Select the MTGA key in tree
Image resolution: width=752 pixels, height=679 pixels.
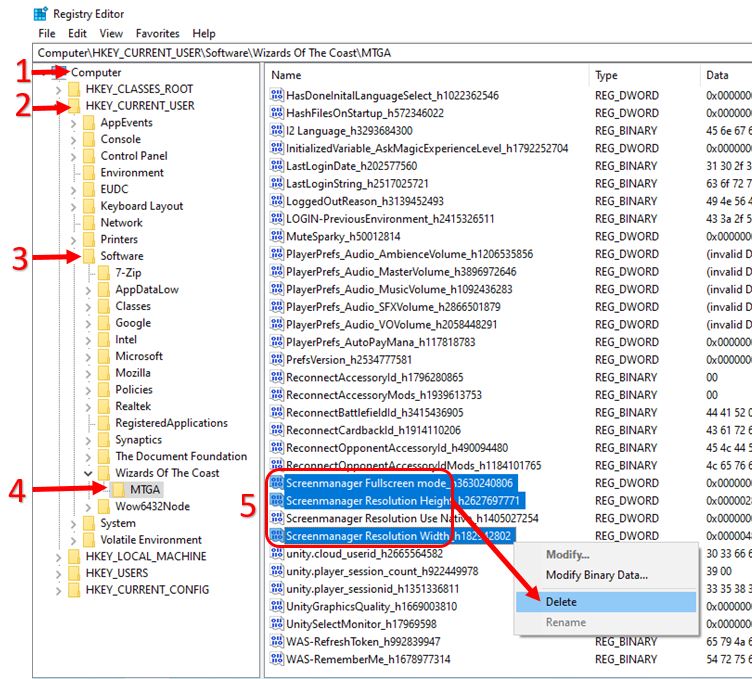(145, 490)
